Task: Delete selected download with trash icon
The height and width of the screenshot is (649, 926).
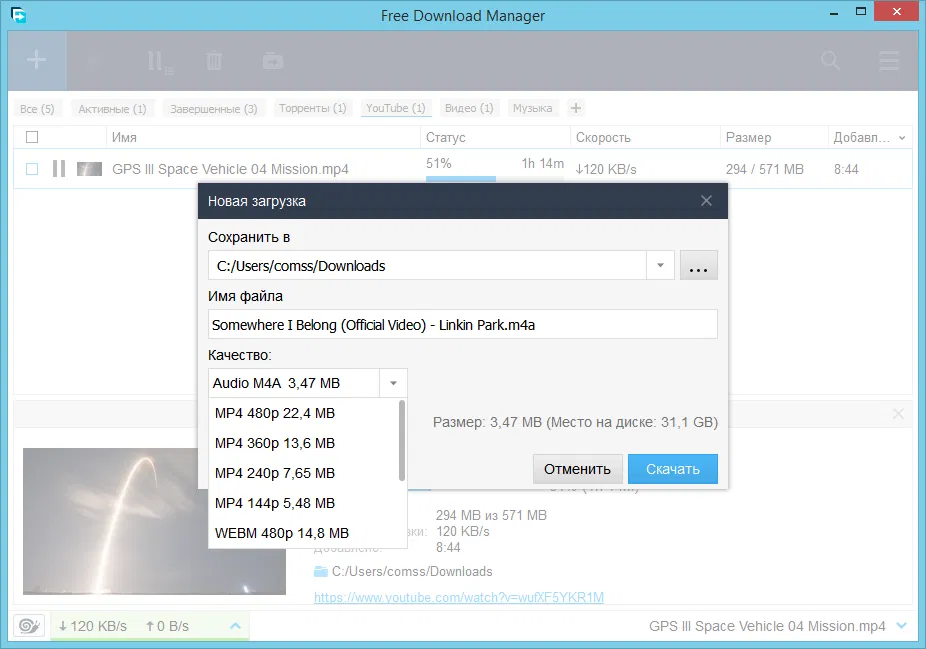Action: (x=214, y=61)
